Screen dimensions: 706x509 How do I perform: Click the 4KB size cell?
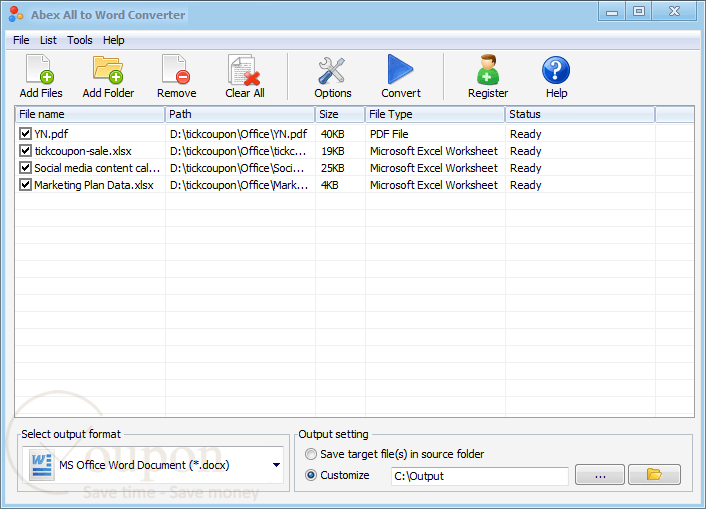329,185
